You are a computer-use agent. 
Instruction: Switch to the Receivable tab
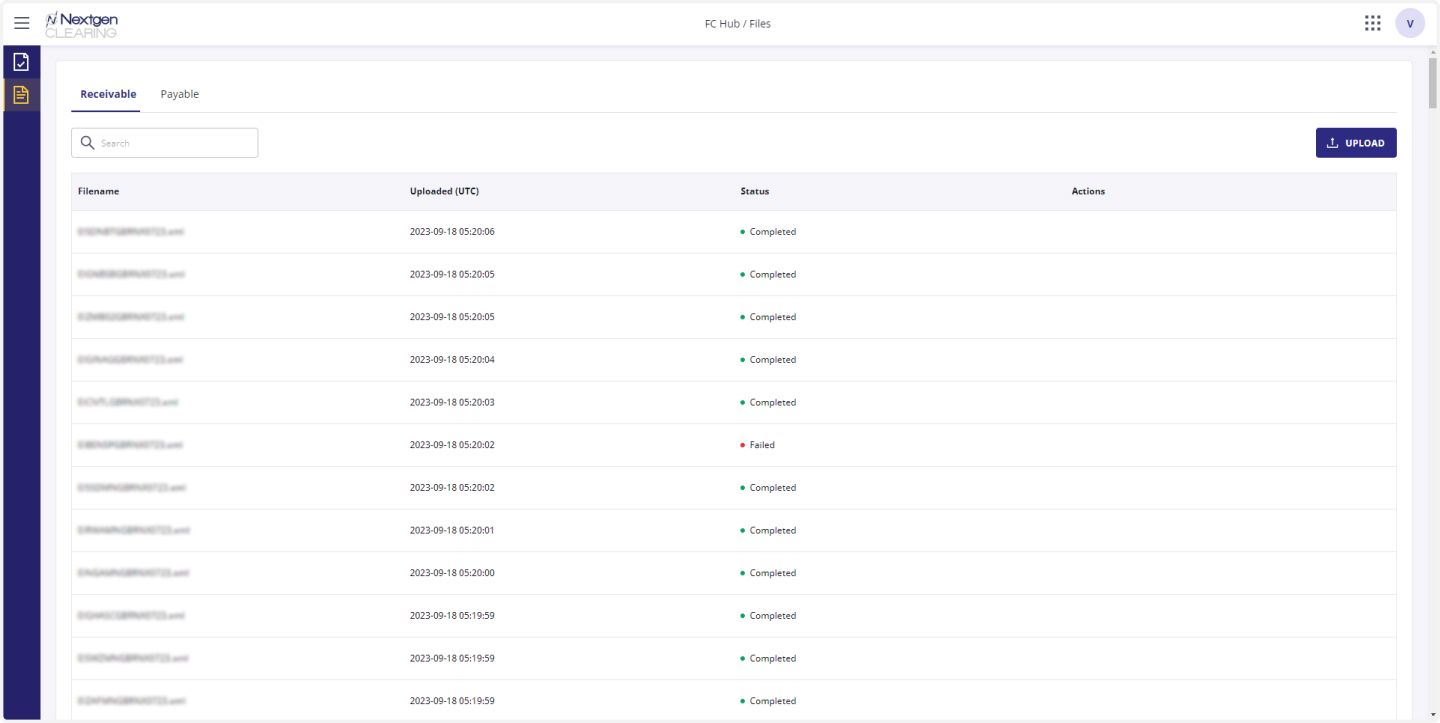coord(108,94)
